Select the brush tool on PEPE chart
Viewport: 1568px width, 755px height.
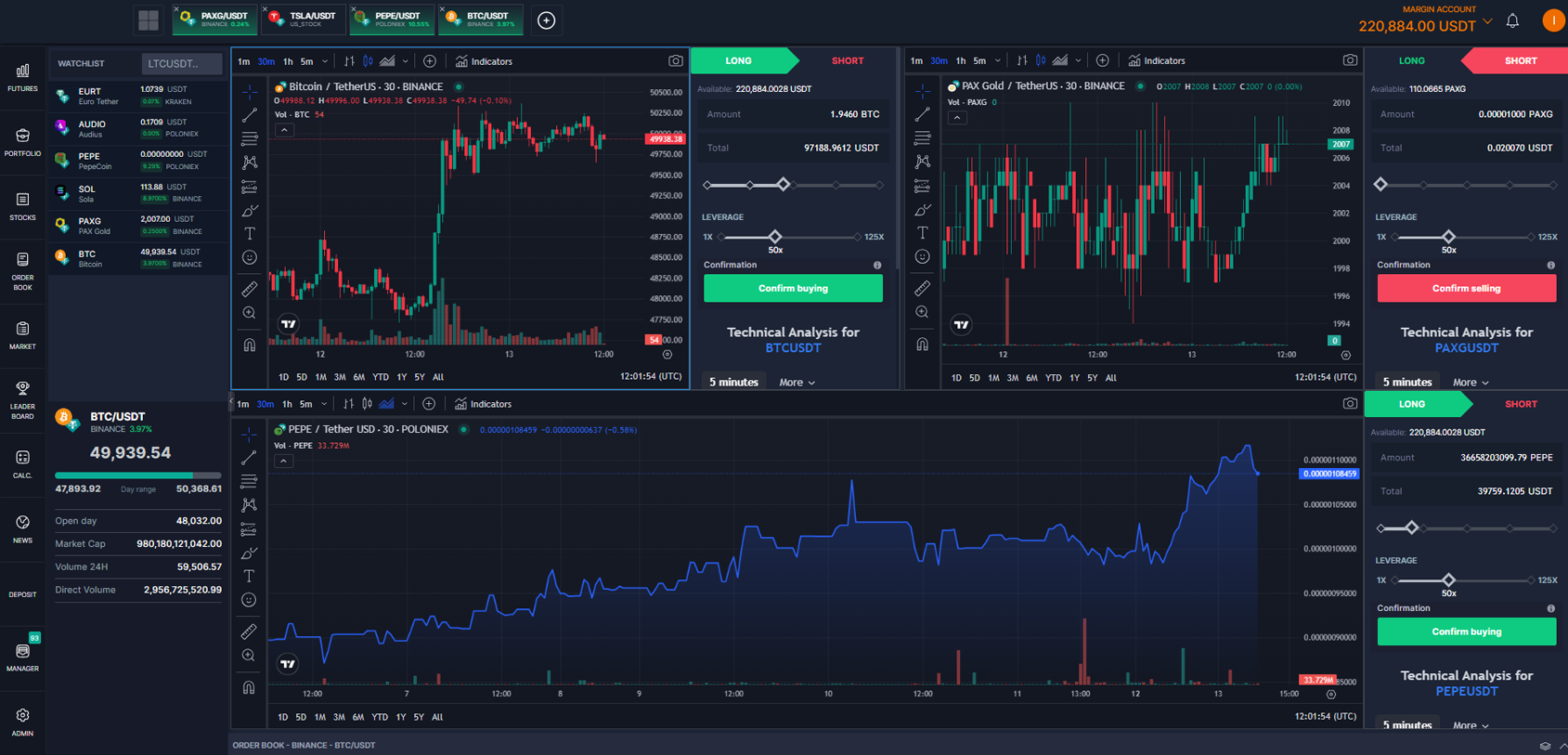pyautogui.click(x=249, y=553)
